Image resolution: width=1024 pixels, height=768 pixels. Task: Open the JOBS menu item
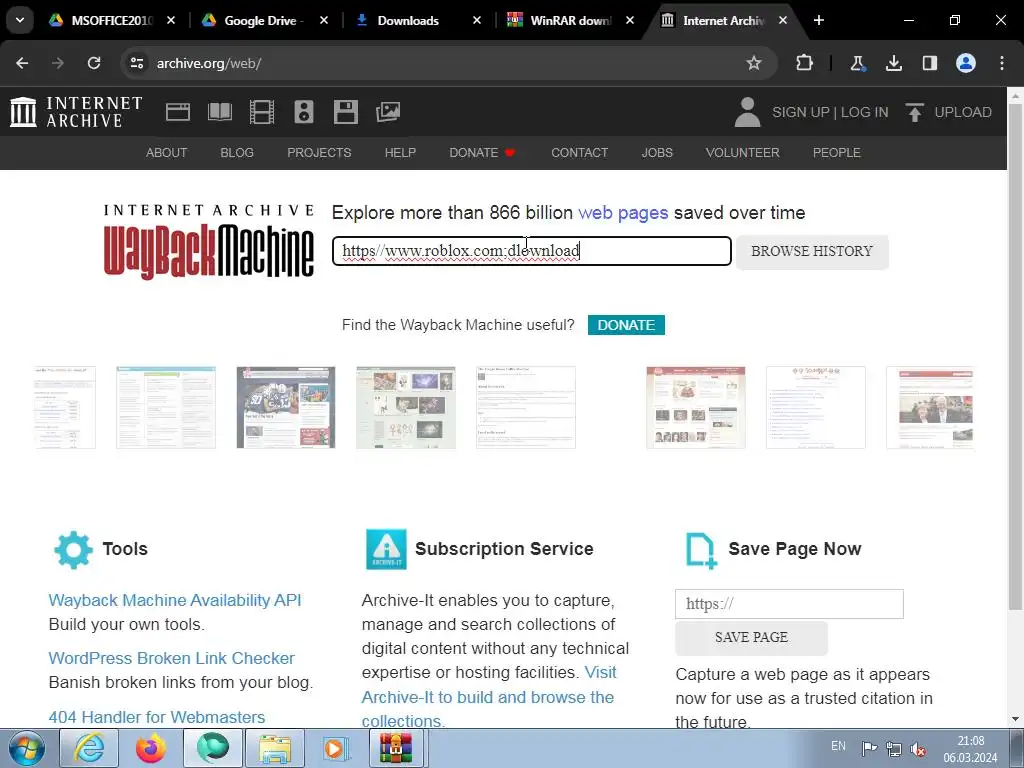click(x=657, y=152)
